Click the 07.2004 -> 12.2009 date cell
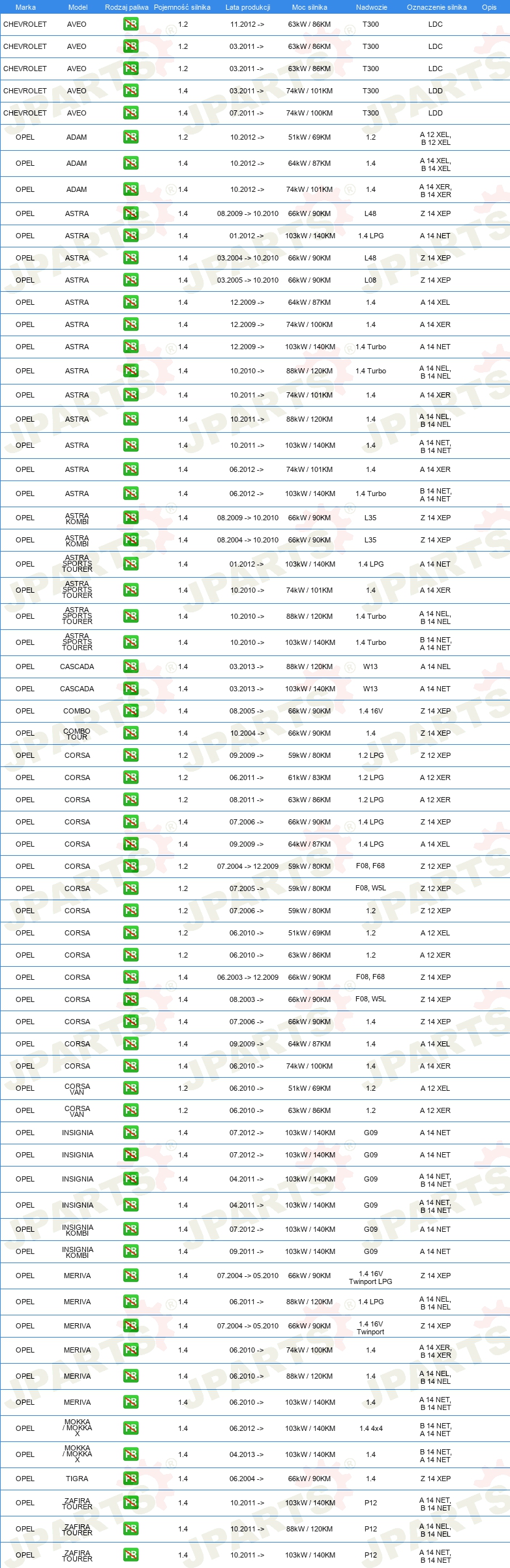This screenshot has height=1568, width=510. [248, 866]
